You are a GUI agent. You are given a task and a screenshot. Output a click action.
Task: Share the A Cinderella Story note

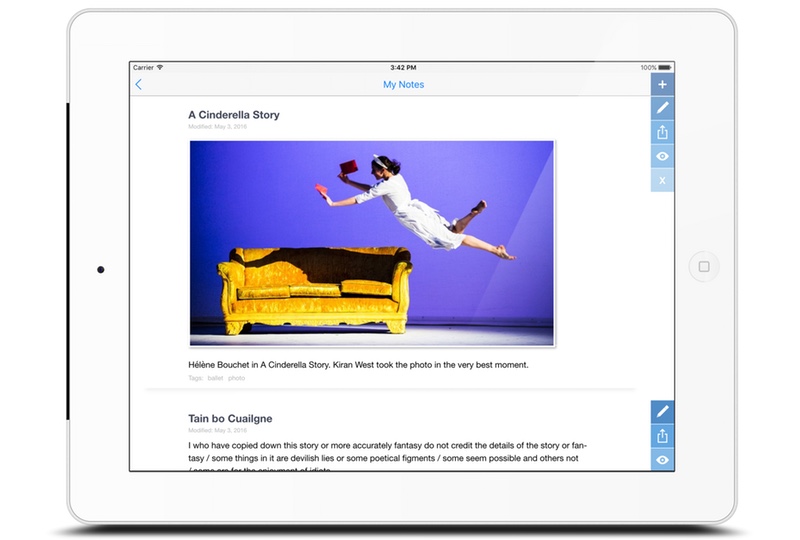[662, 132]
